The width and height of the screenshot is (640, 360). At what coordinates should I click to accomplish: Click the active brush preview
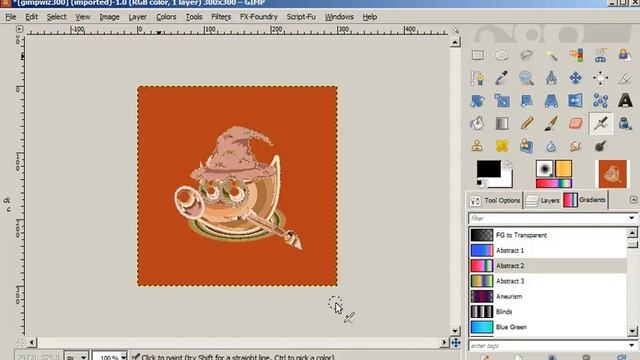(x=544, y=168)
